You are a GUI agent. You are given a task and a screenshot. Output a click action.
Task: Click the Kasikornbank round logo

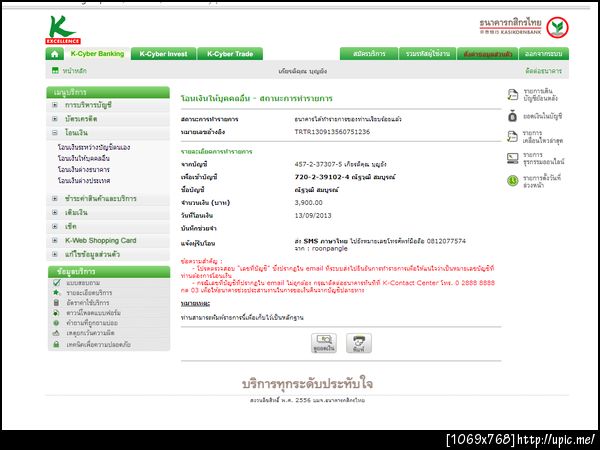(x=557, y=28)
